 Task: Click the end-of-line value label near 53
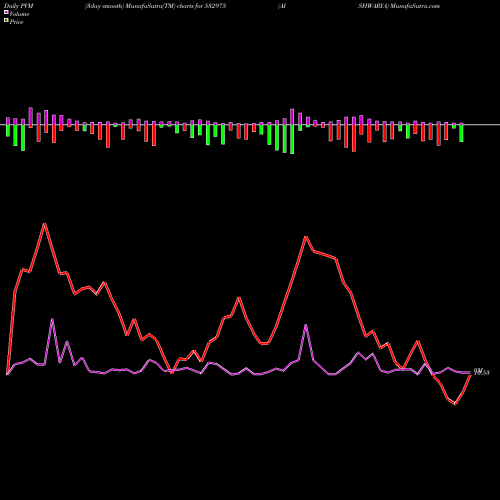pos(482,372)
